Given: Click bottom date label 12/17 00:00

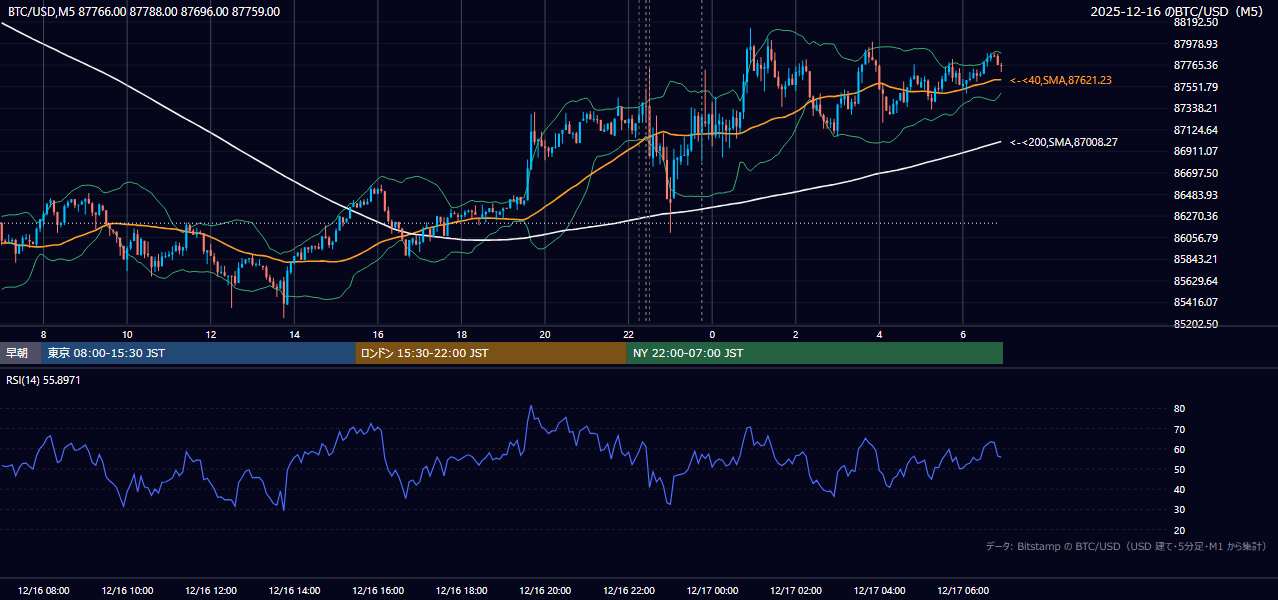Looking at the screenshot, I should 712,591.
